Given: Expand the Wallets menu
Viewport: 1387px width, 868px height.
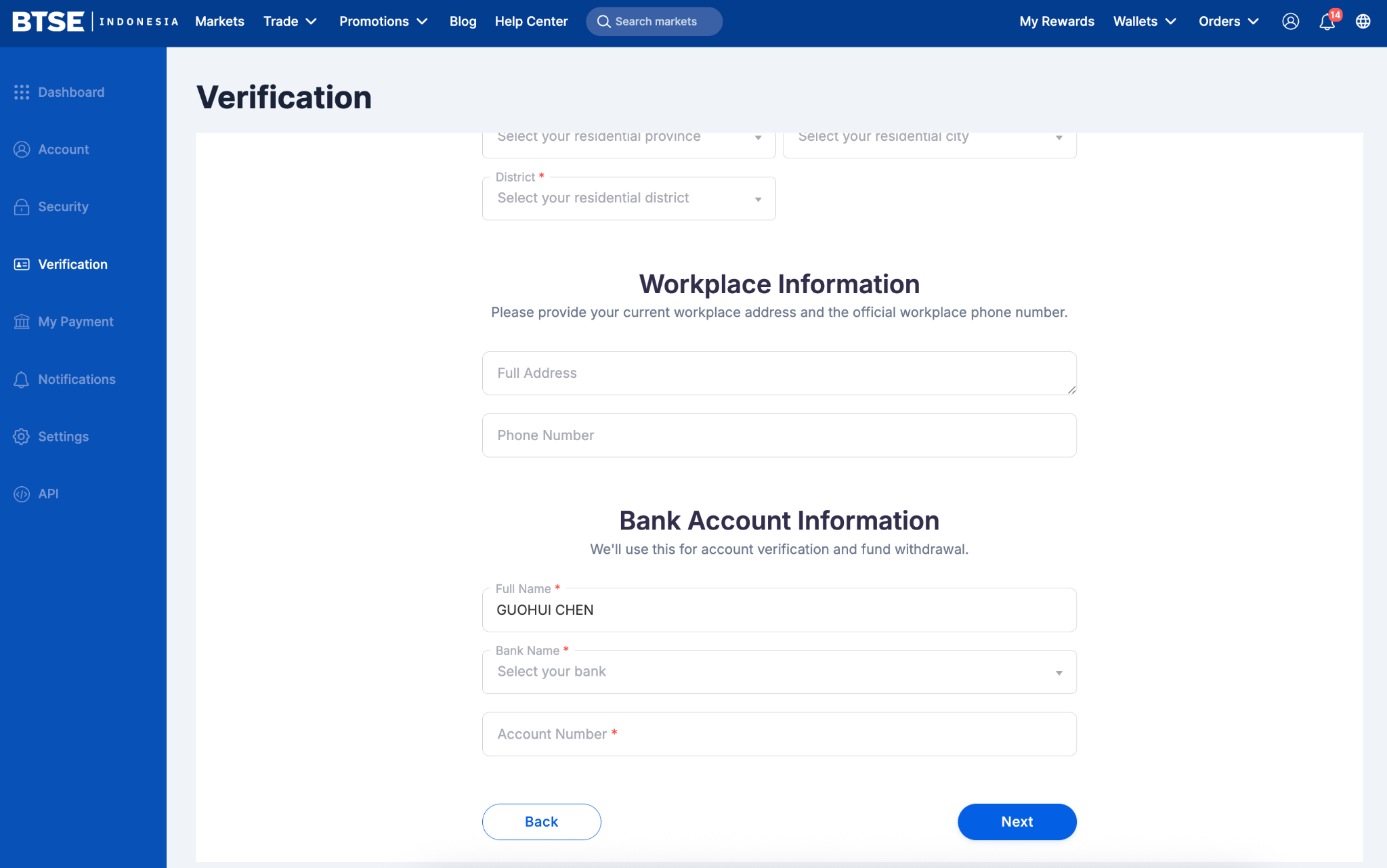Looking at the screenshot, I should 1145,22.
